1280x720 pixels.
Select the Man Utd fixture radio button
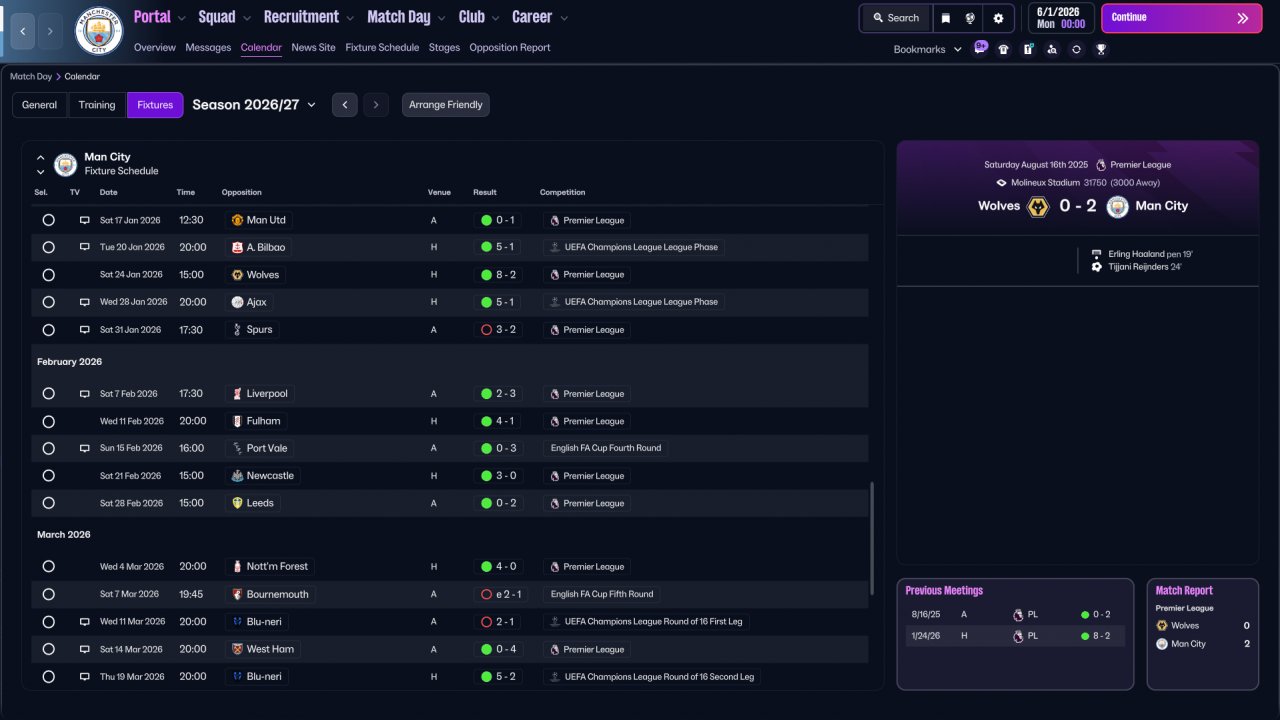(48, 220)
